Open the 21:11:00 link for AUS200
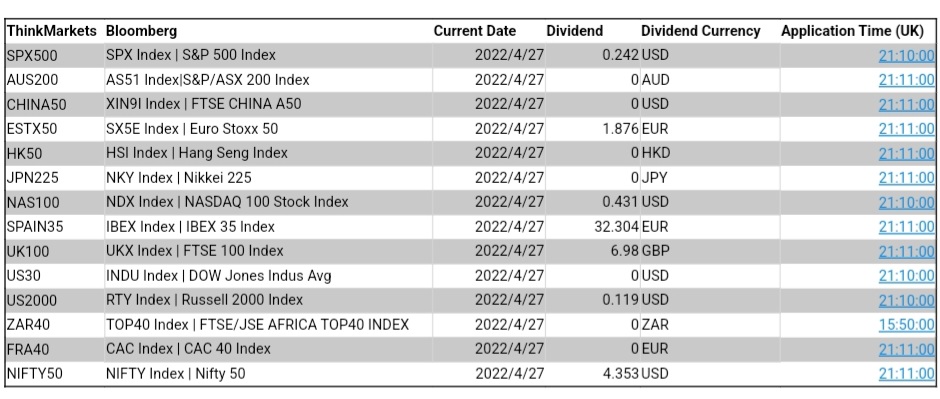Image resolution: width=940 pixels, height=399 pixels. 906,80
